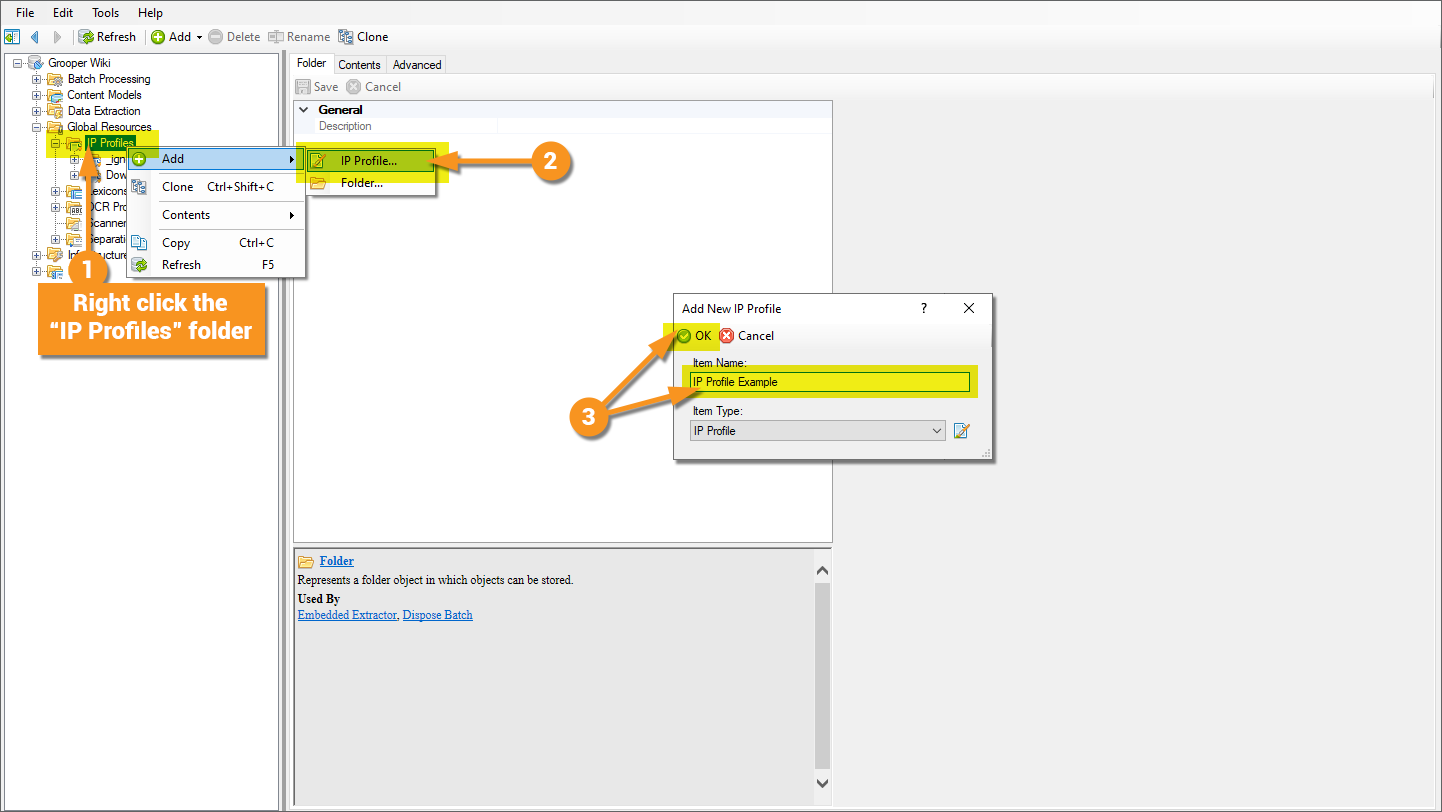Select IP Profile... in the Add submenu
The image size is (1442, 812).
(x=371, y=161)
